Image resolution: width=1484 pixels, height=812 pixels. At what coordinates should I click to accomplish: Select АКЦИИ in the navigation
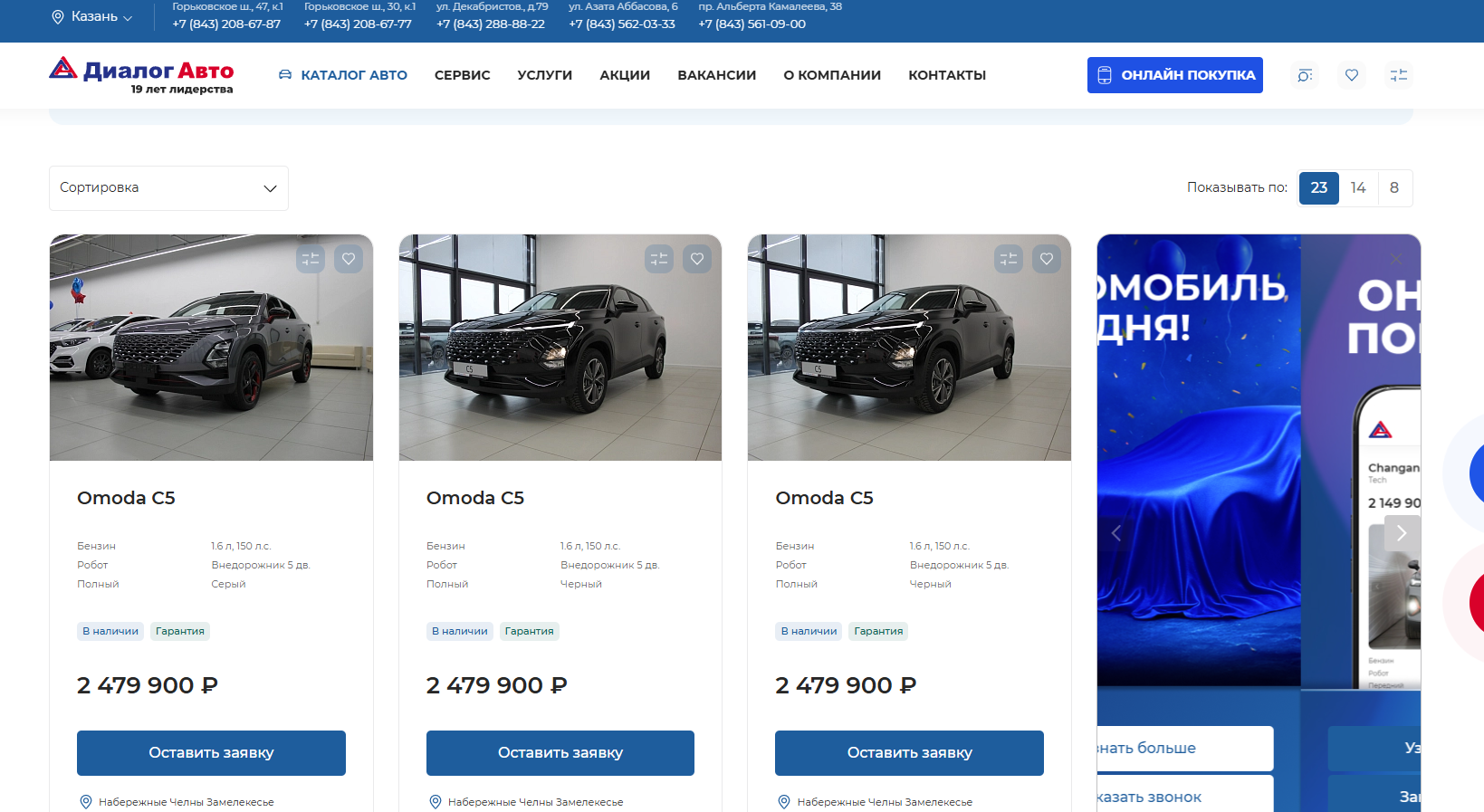[625, 75]
